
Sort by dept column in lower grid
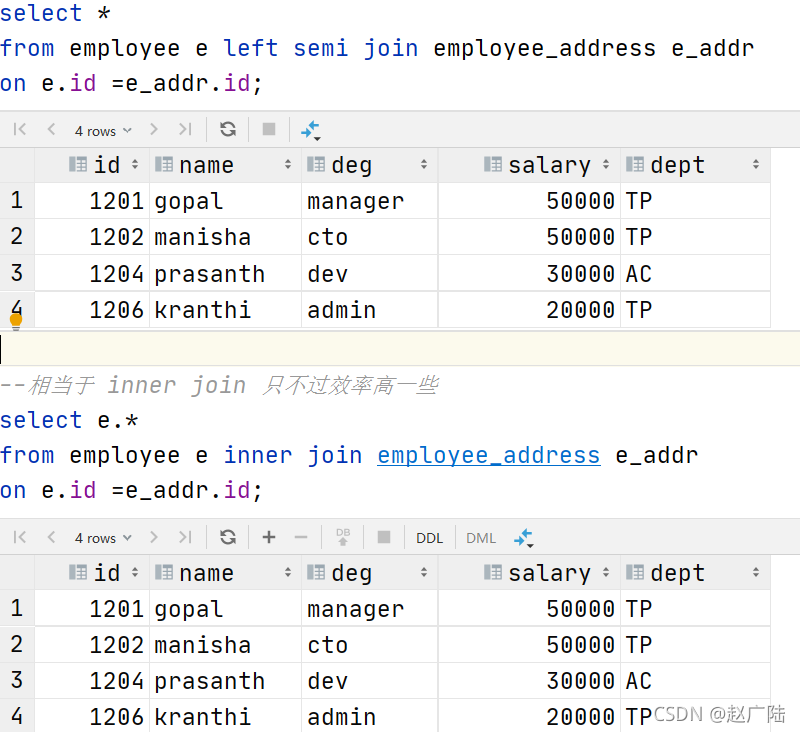coord(756,572)
